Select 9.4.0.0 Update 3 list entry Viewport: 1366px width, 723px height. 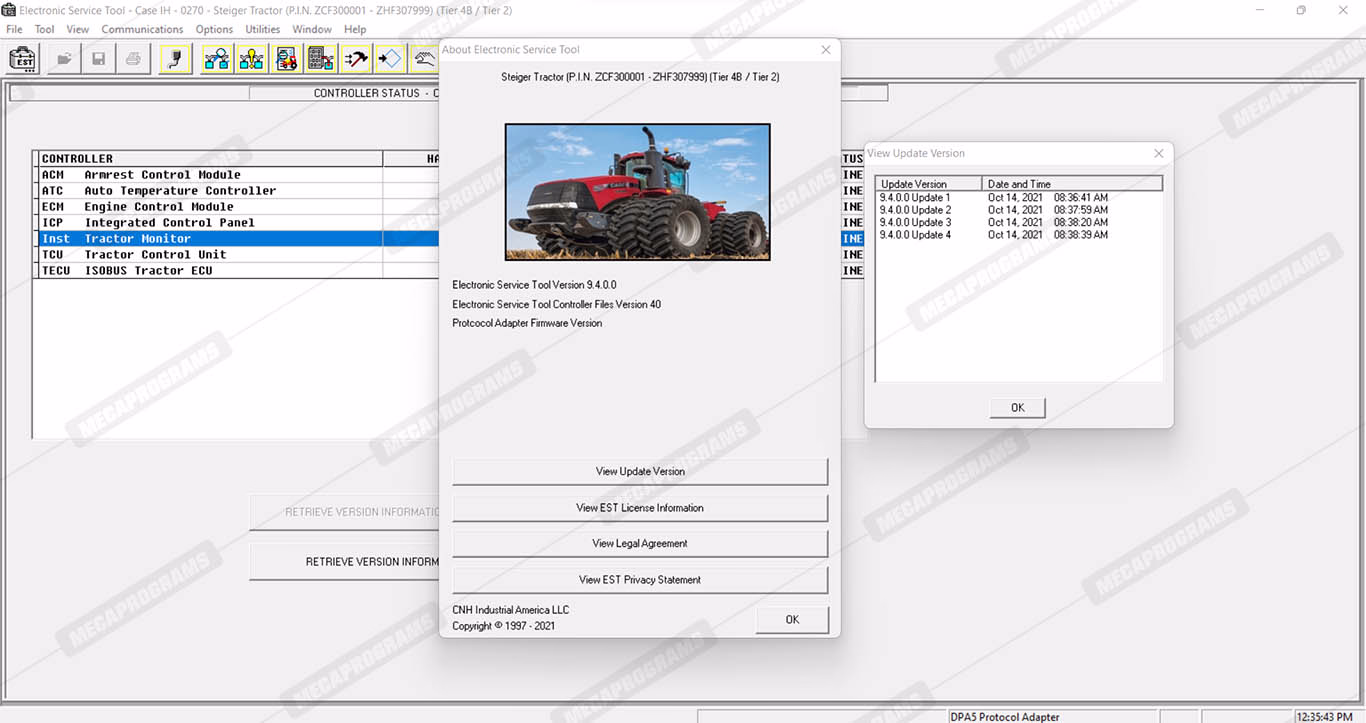pos(915,222)
